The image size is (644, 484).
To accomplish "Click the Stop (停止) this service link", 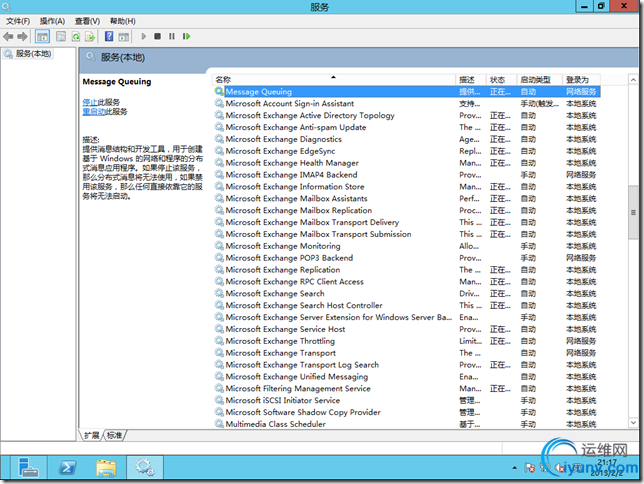I will [x=90, y=102].
